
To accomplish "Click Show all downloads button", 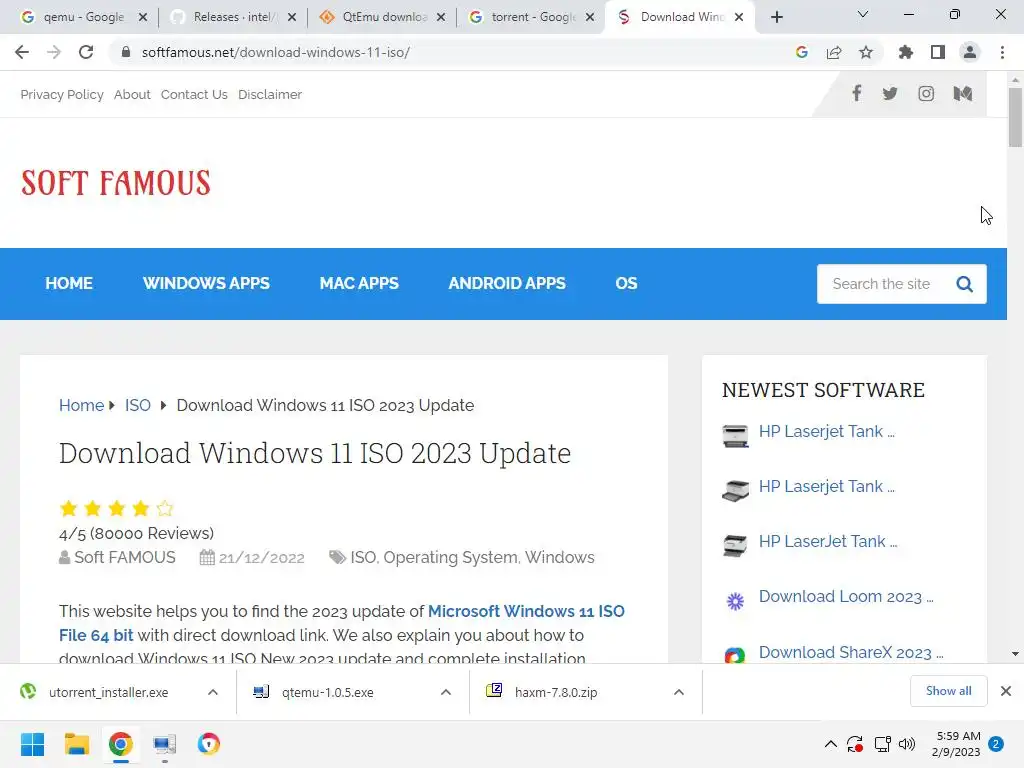I will click(x=948, y=691).
